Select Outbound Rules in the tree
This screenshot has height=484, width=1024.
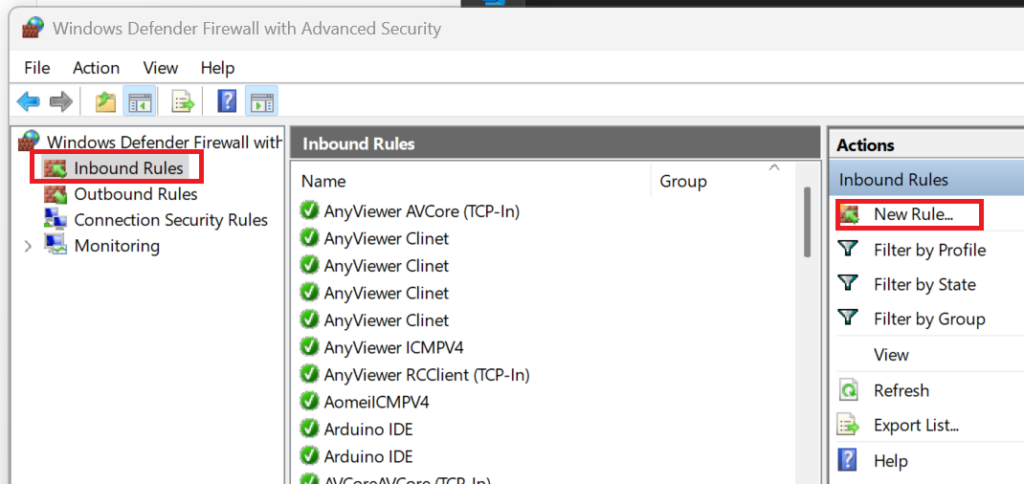[135, 194]
